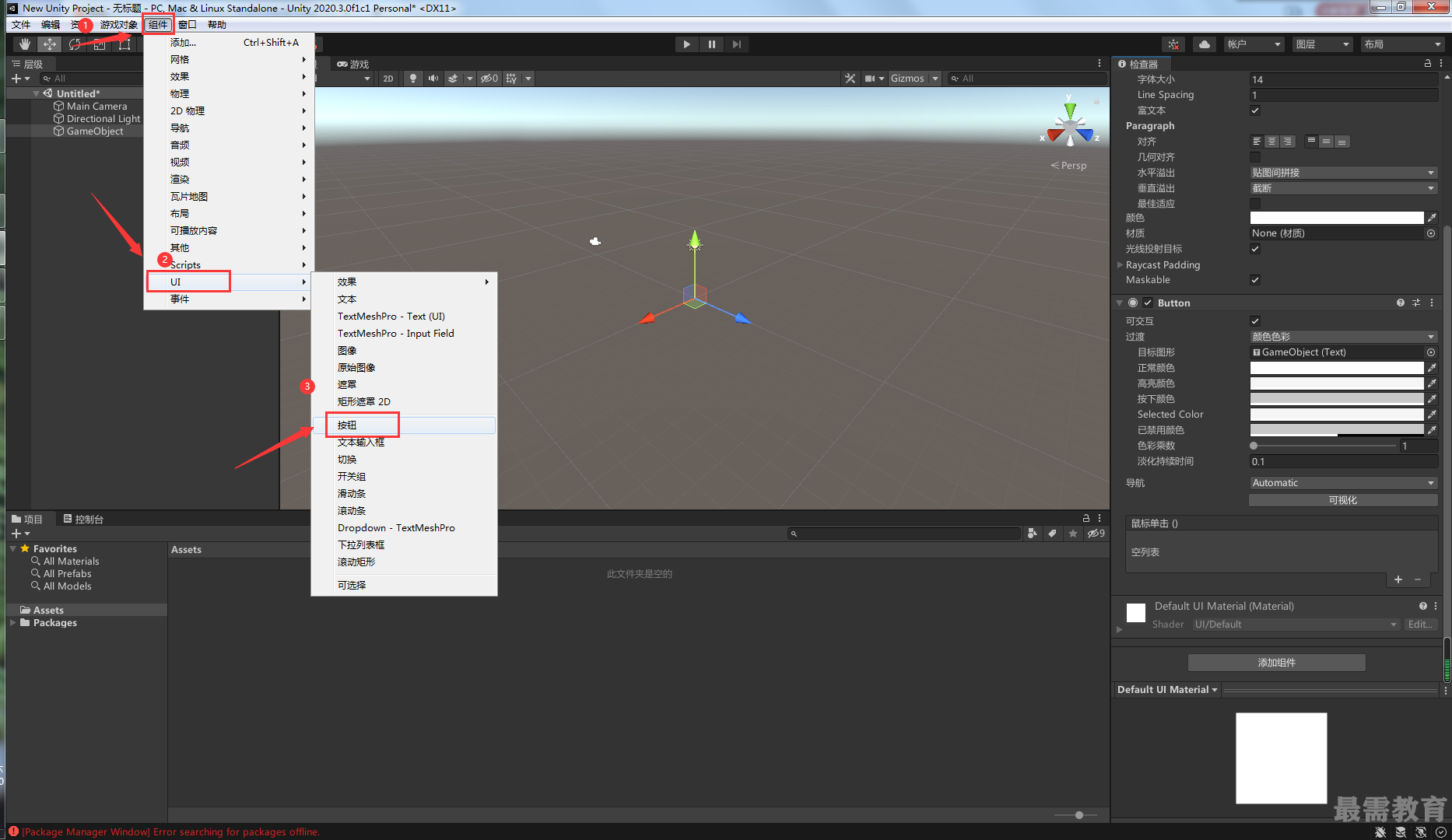Select the Rect transform tool

pos(125,44)
